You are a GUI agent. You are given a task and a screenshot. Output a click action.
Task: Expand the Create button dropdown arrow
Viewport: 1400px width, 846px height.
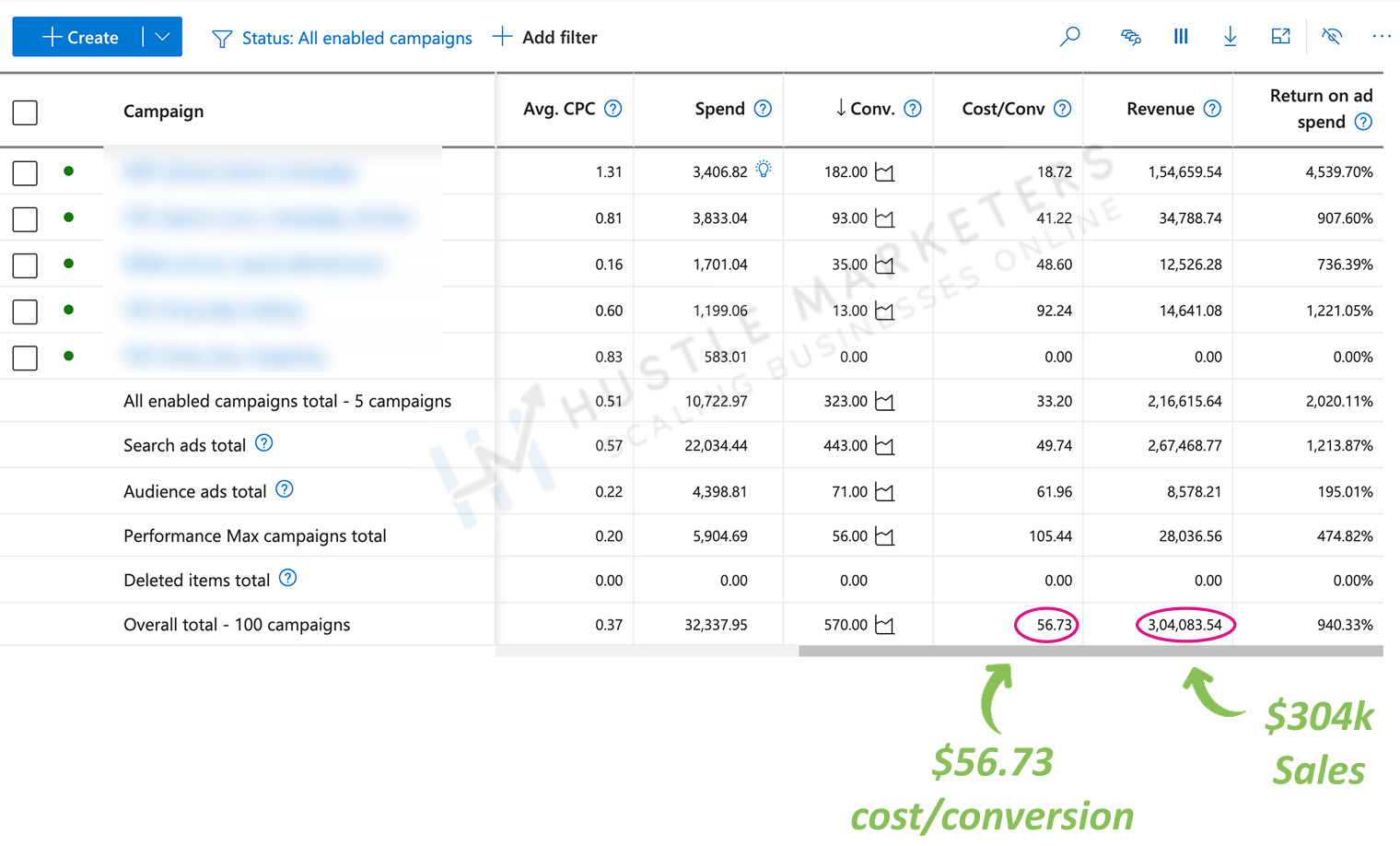click(163, 37)
